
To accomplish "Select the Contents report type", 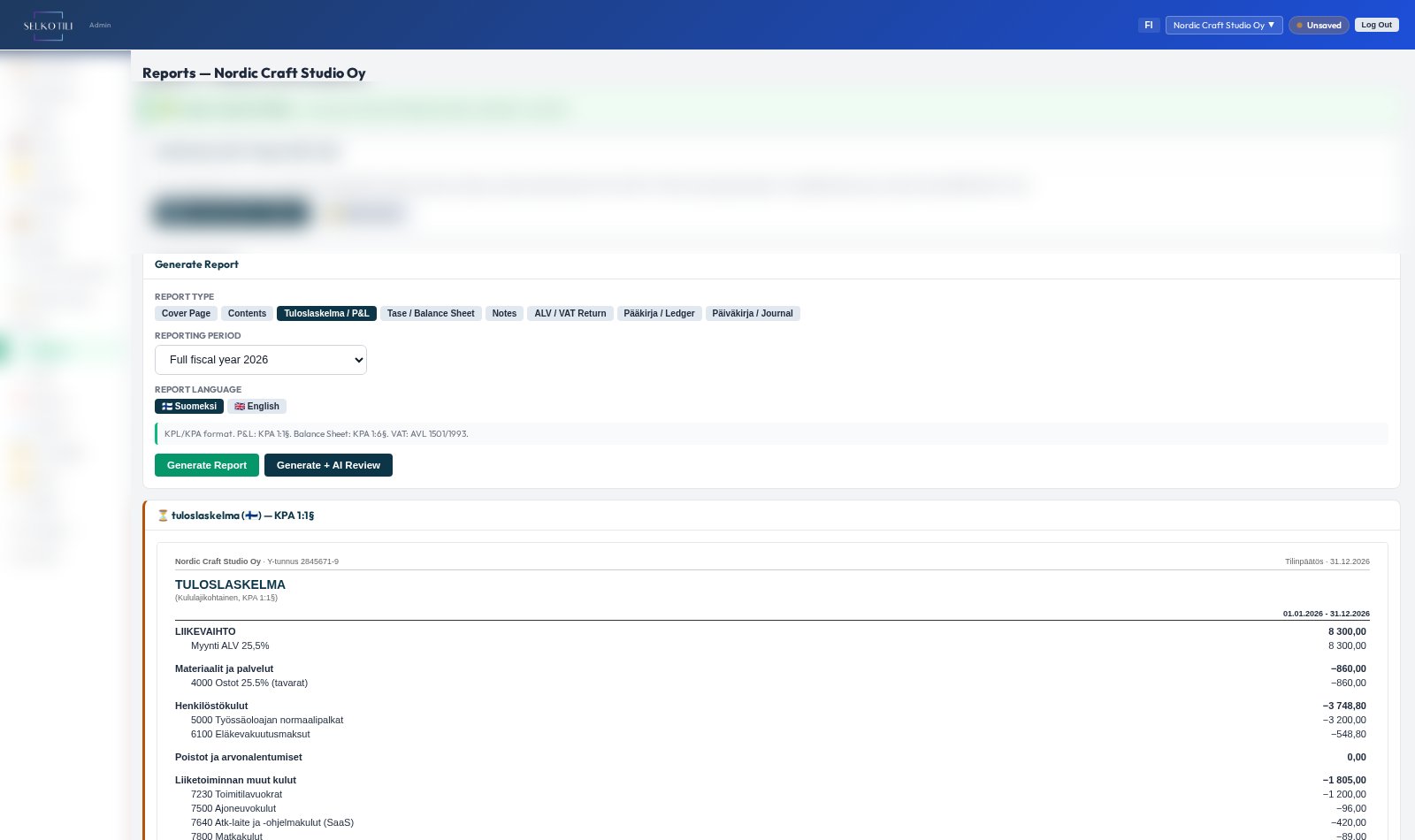I will pos(247,313).
